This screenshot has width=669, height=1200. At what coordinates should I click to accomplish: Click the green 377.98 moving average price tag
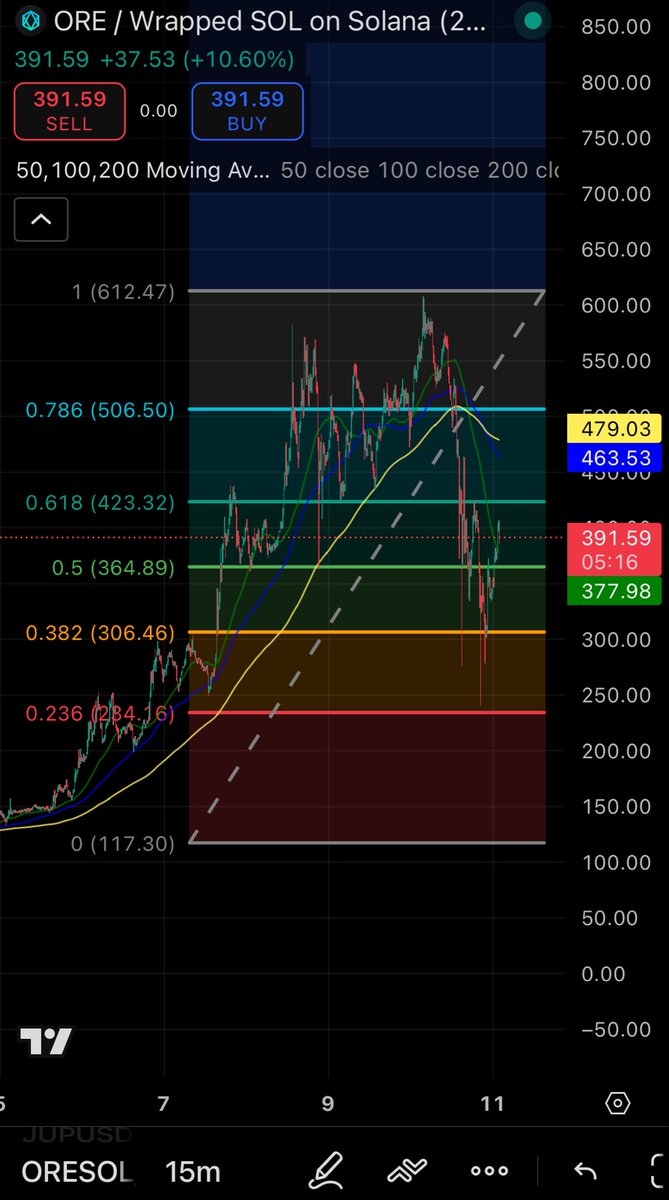616,591
